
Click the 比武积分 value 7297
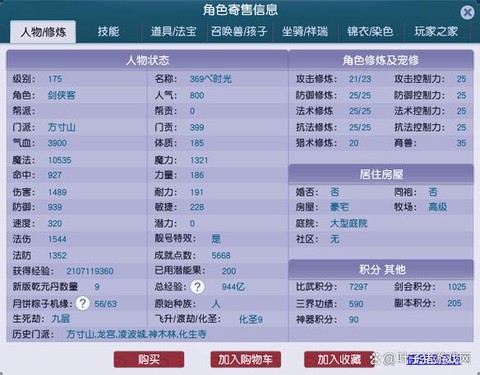358,287
